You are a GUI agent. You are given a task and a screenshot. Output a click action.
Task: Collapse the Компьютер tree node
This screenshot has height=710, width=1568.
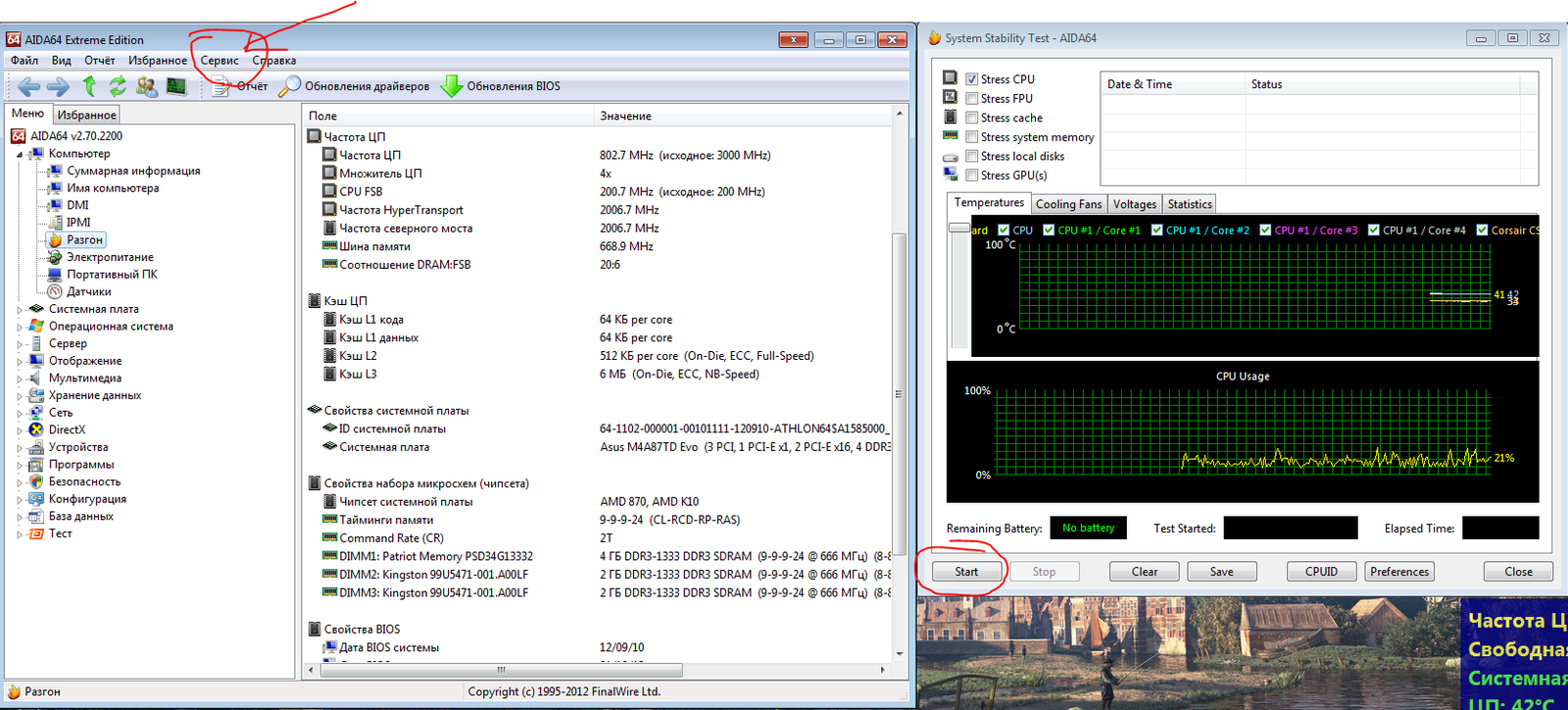tap(20, 154)
